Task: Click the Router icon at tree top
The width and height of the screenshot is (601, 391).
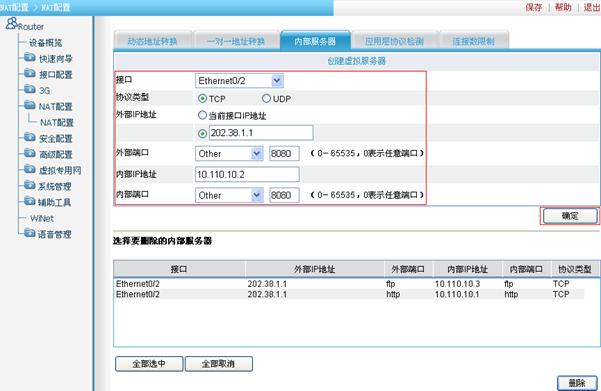Action: pyautogui.click(x=11, y=23)
